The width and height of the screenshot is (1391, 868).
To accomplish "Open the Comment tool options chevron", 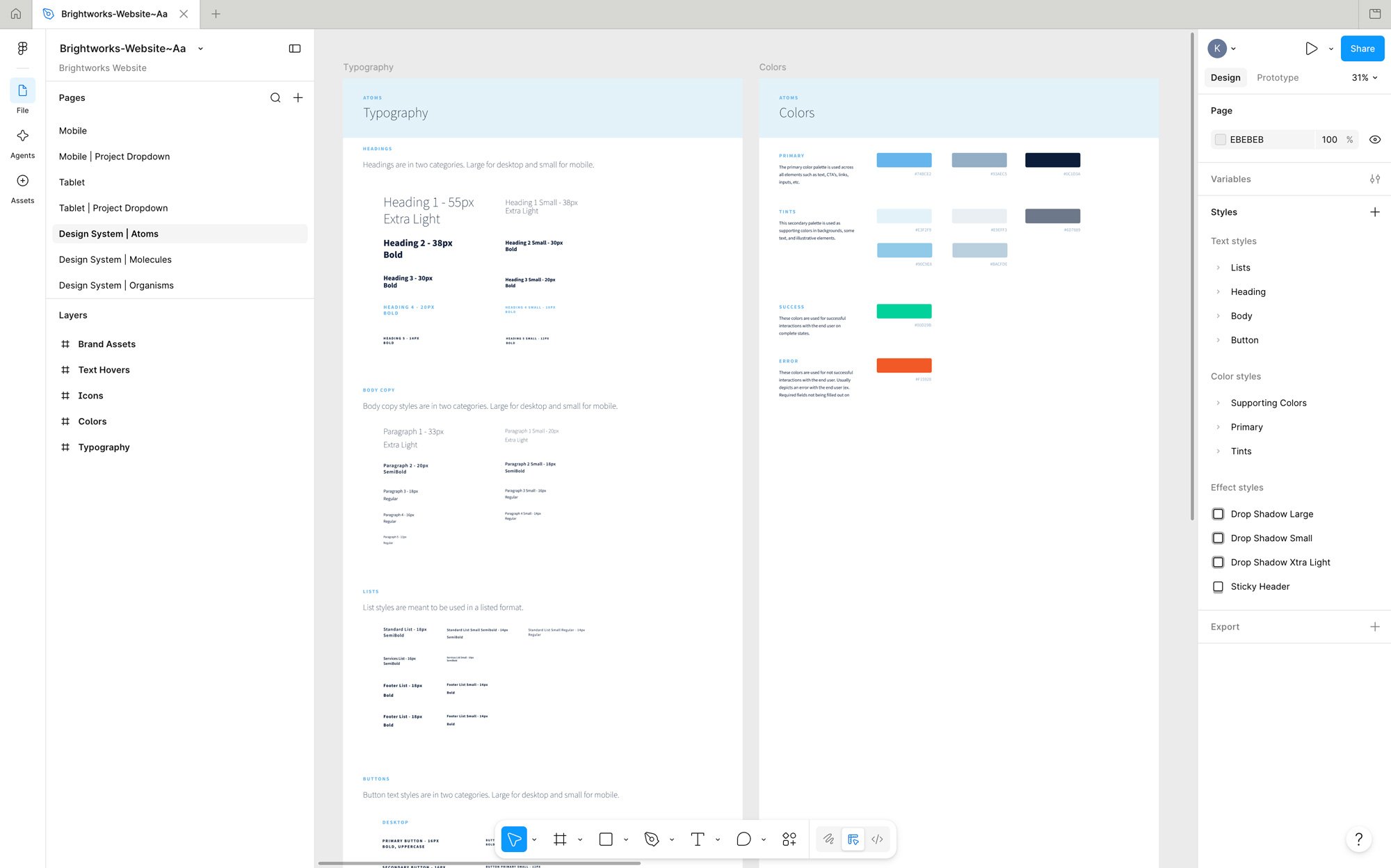I will tap(764, 840).
